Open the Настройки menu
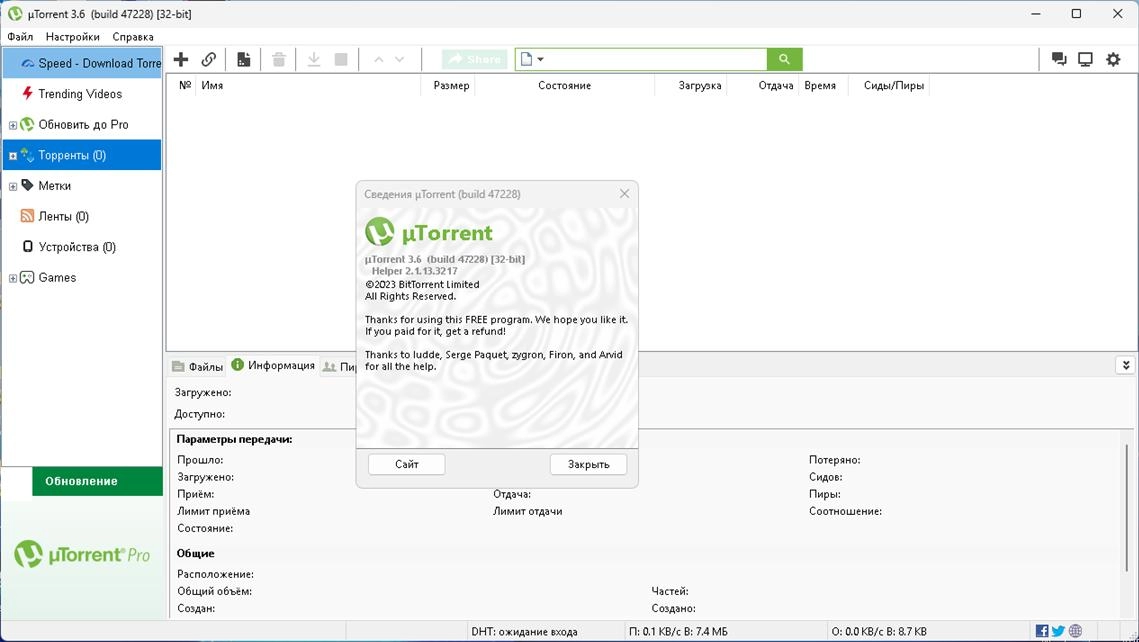The image size is (1139, 642). 73,36
